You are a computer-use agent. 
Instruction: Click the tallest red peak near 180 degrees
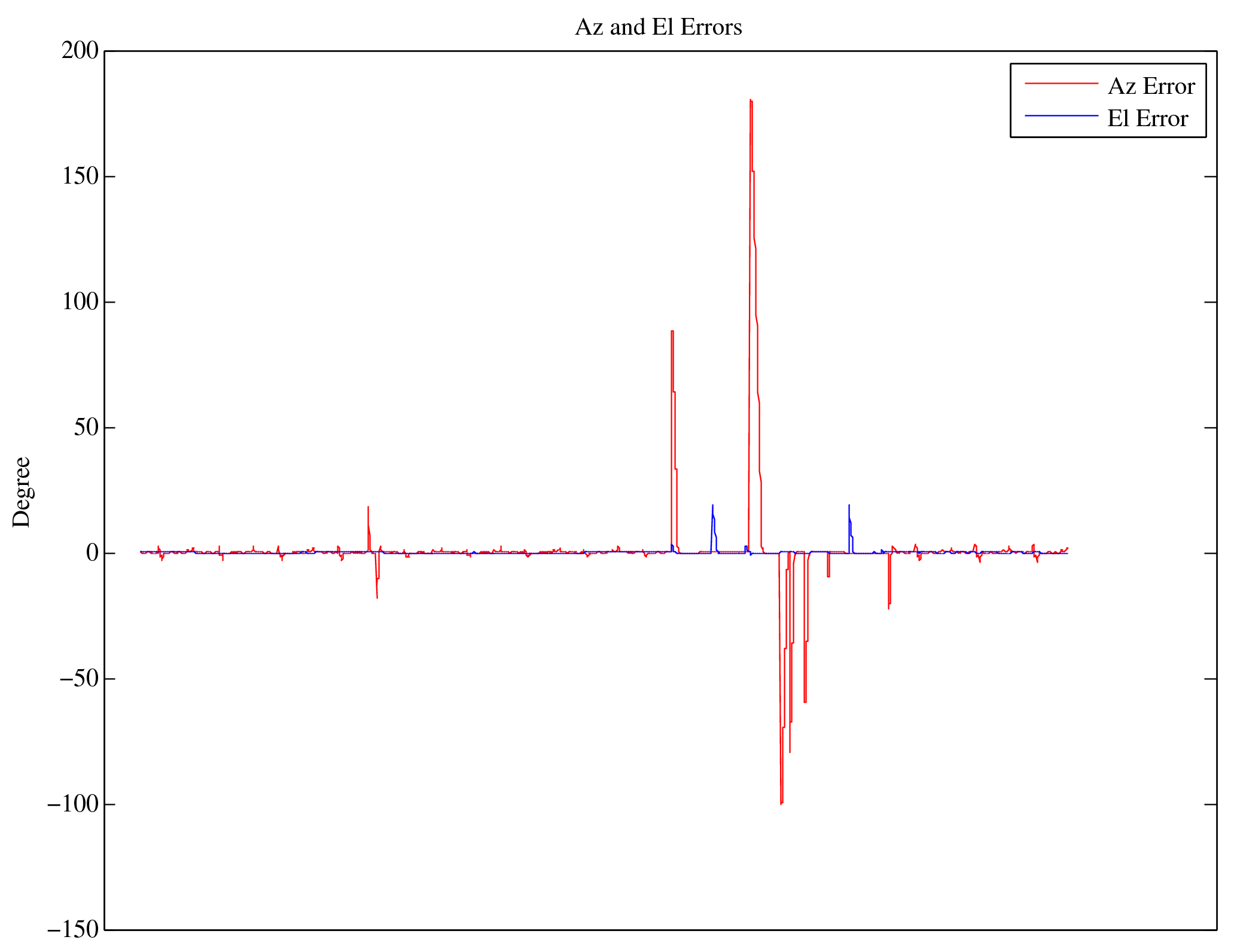[x=751, y=102]
